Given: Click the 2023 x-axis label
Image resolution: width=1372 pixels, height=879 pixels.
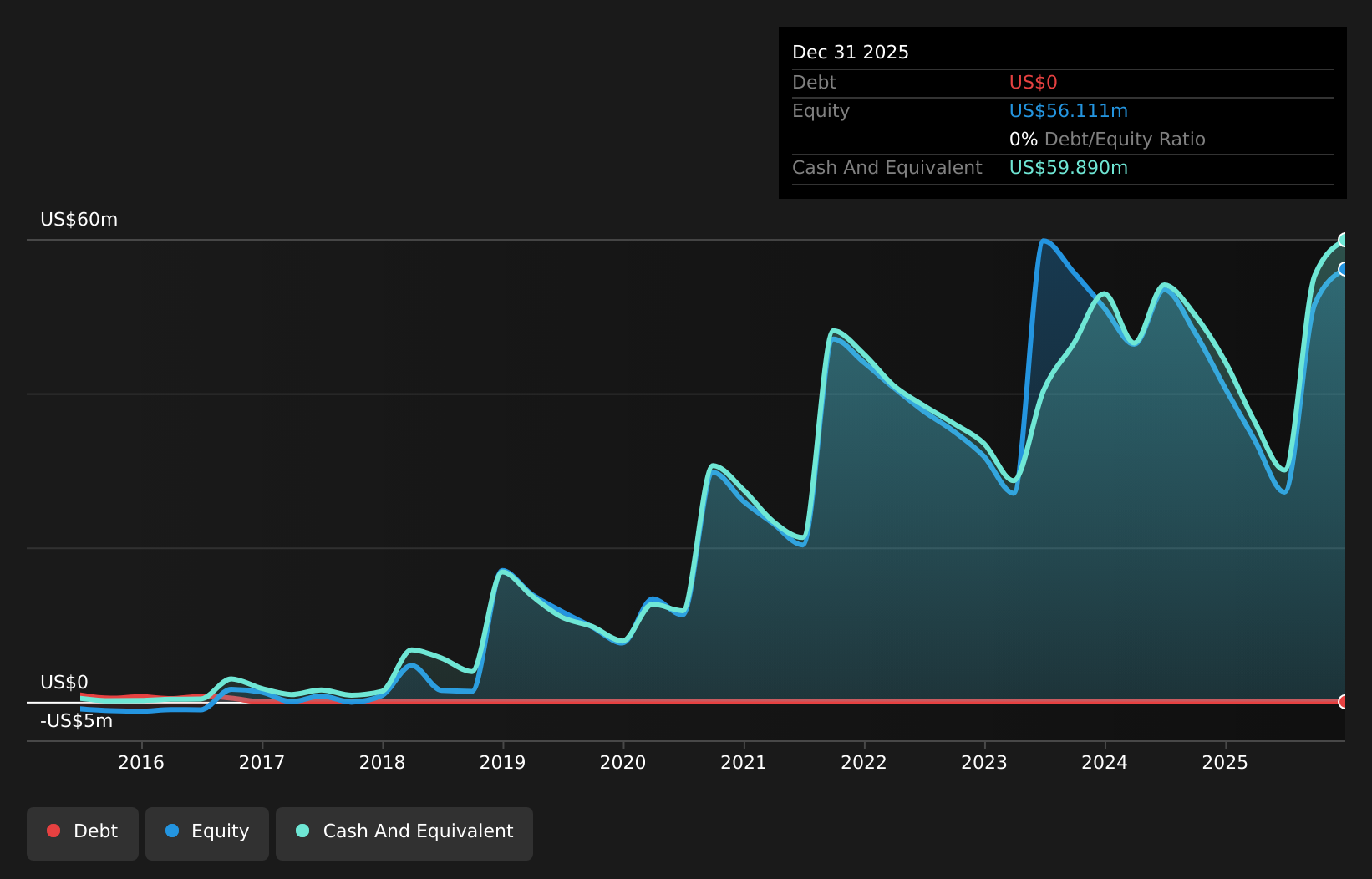Looking at the screenshot, I should tap(984, 762).
